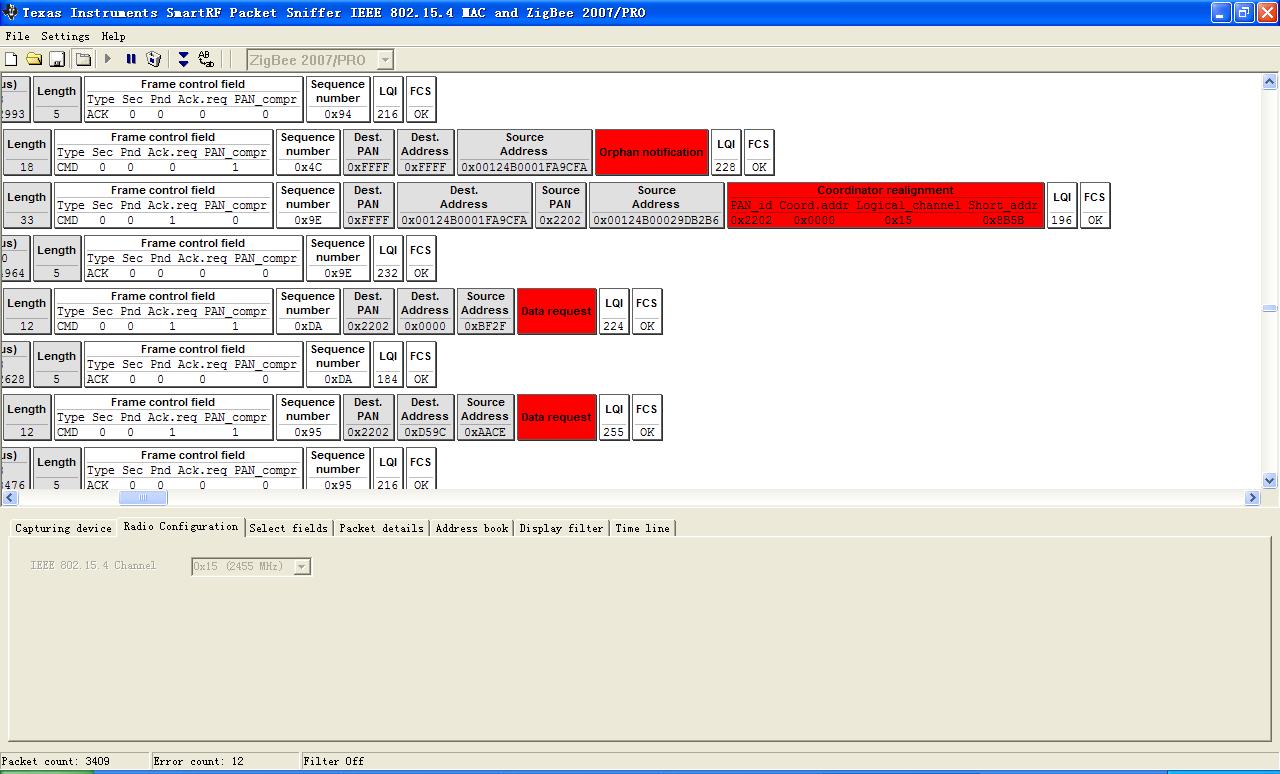Image resolution: width=1280 pixels, height=774 pixels.
Task: Click the LQI value 184
Action: click(388, 379)
